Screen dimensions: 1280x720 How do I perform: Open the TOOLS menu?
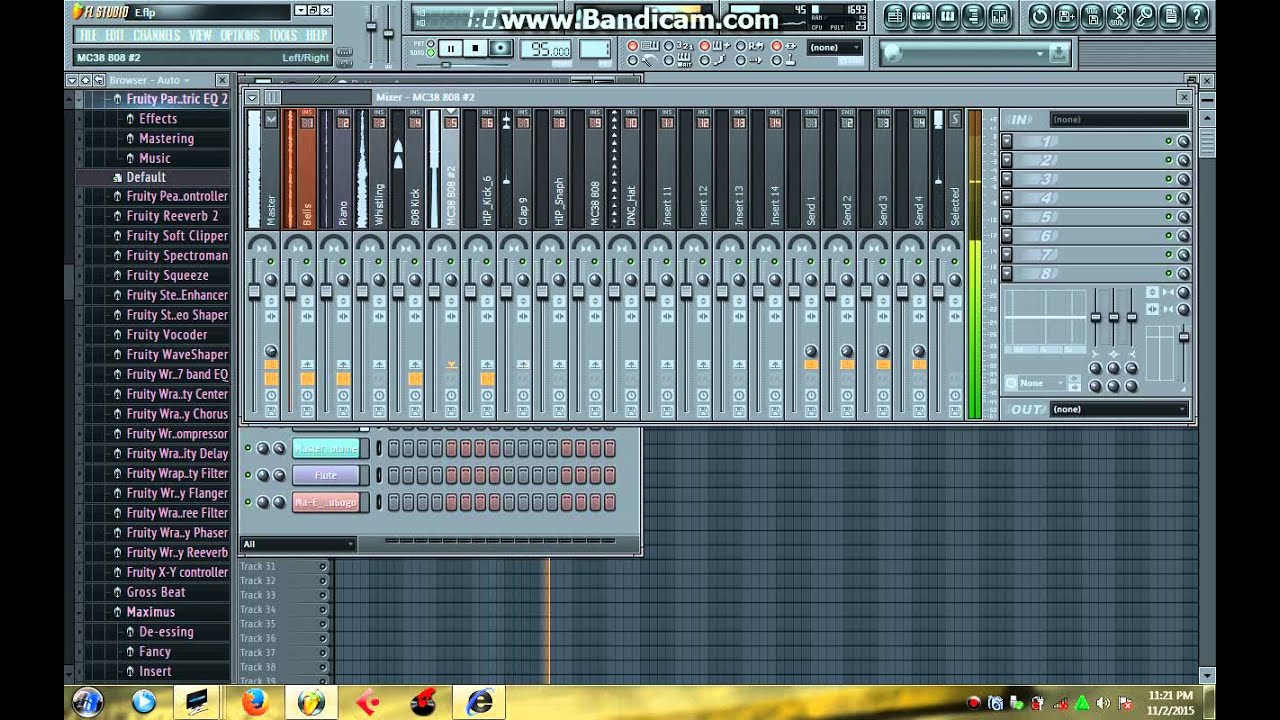point(283,35)
